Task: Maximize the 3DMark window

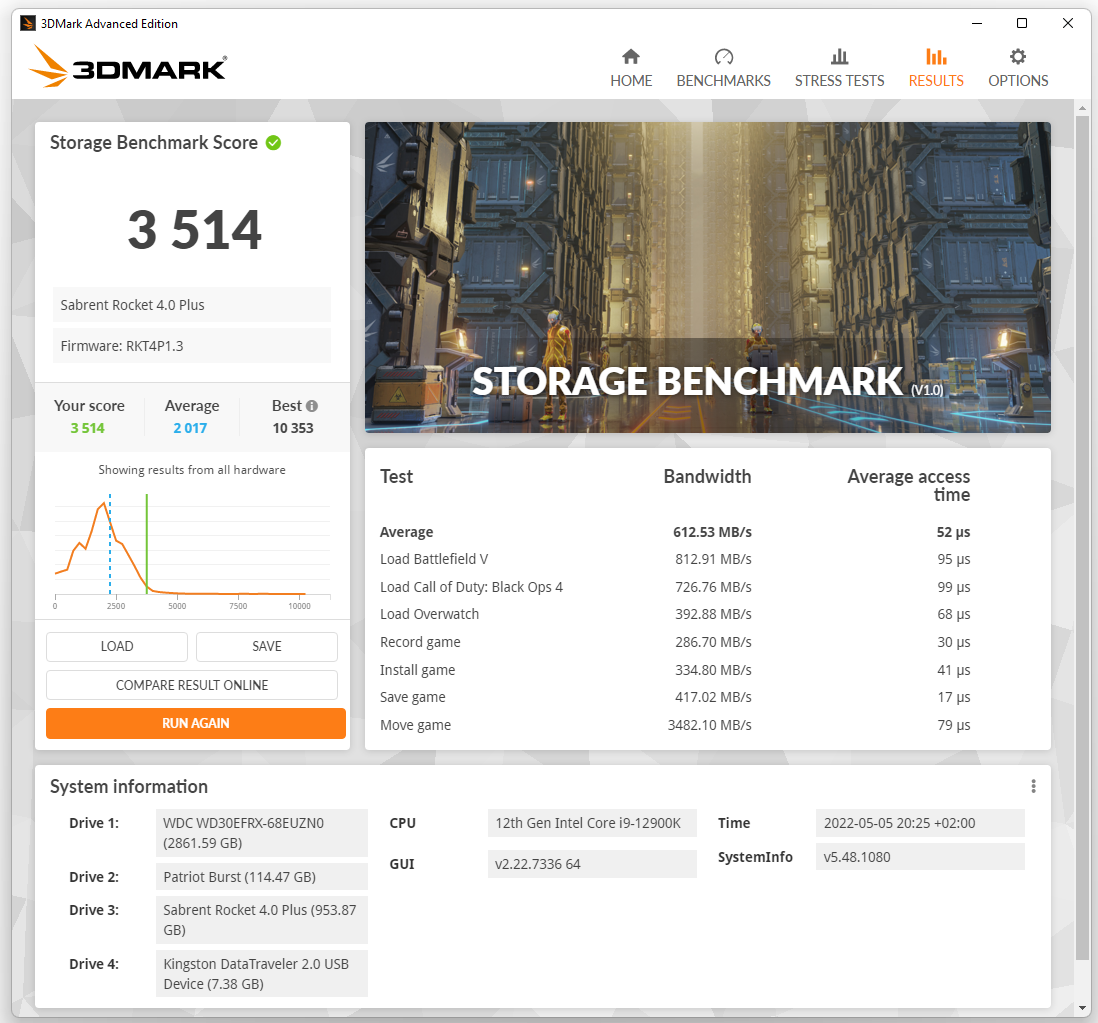Action: coord(1022,23)
